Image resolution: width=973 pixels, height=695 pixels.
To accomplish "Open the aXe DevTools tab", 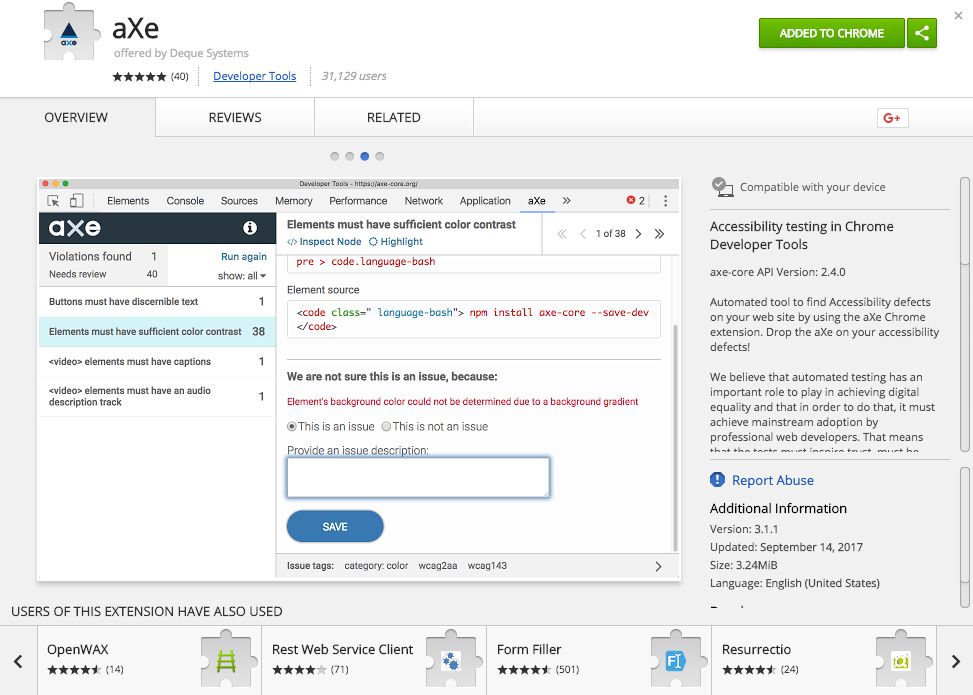I will tap(537, 201).
